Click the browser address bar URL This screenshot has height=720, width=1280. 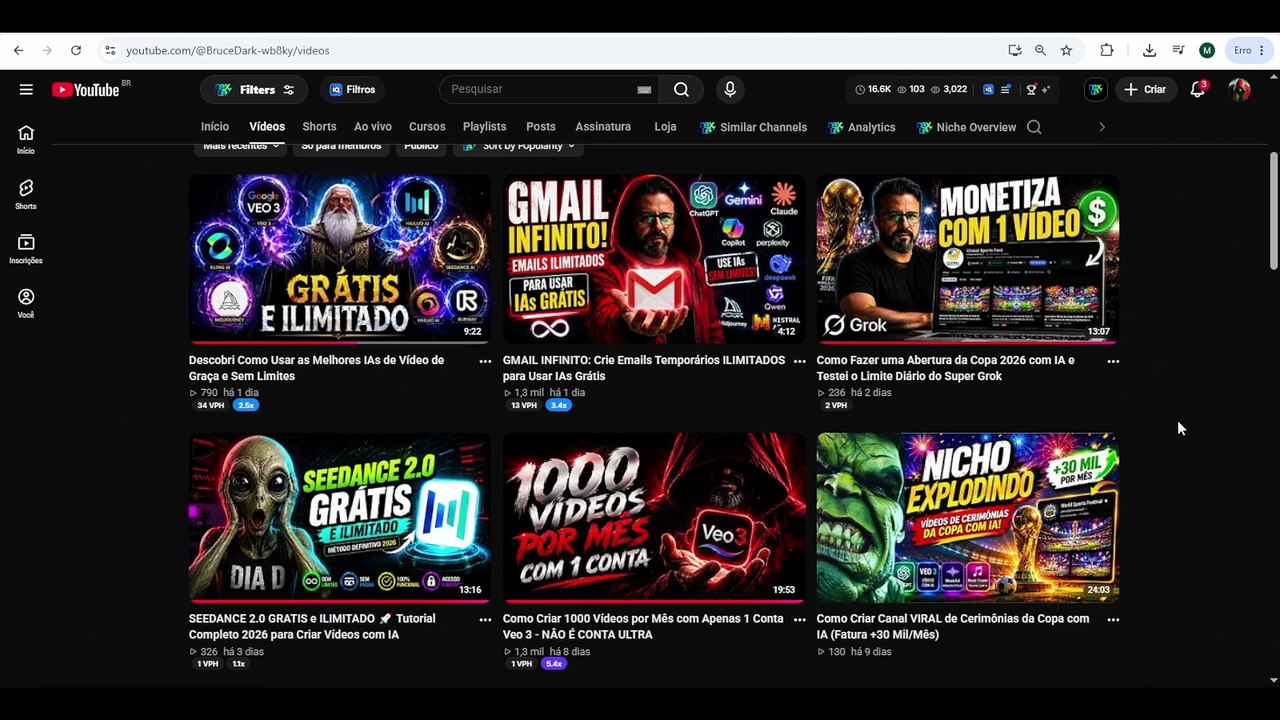(228, 50)
